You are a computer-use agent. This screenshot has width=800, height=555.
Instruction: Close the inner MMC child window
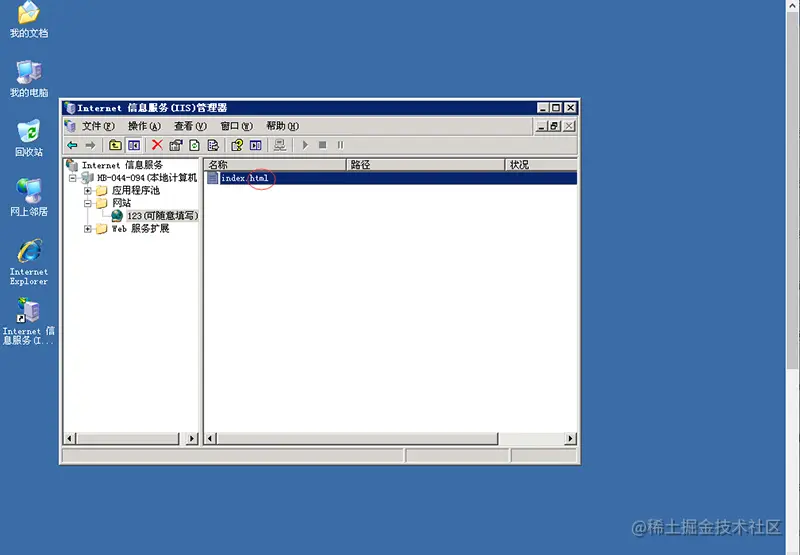point(569,126)
